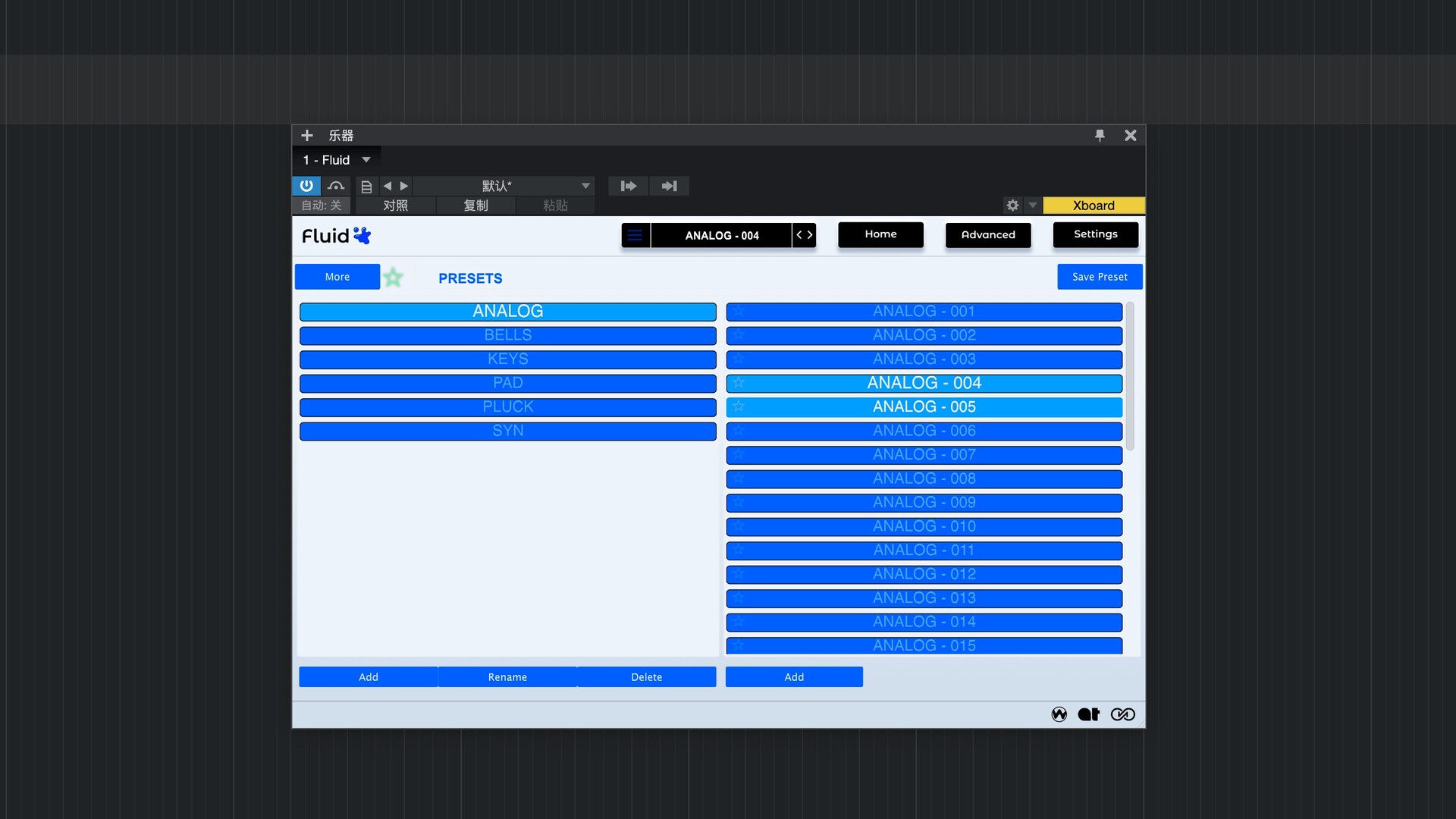Open the preset document icon
The image size is (1456, 819).
[366, 186]
